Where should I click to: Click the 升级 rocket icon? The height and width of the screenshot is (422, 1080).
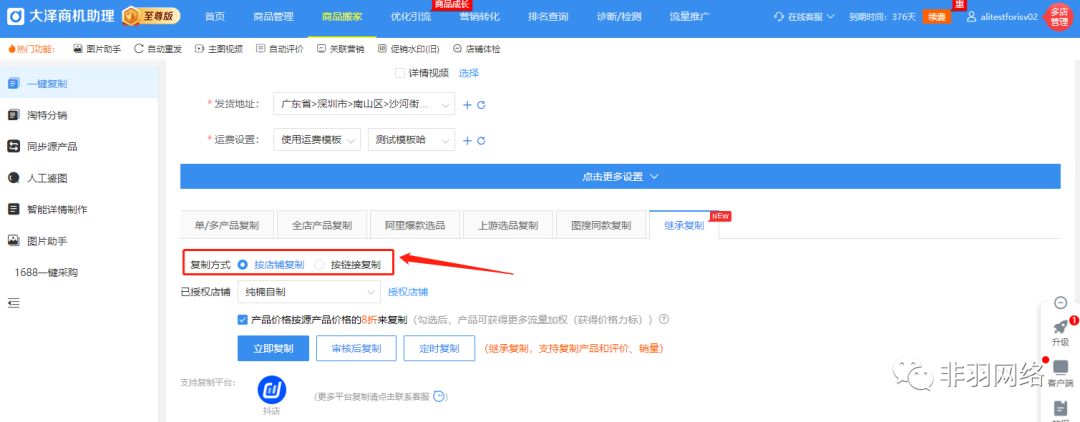pos(1060,327)
